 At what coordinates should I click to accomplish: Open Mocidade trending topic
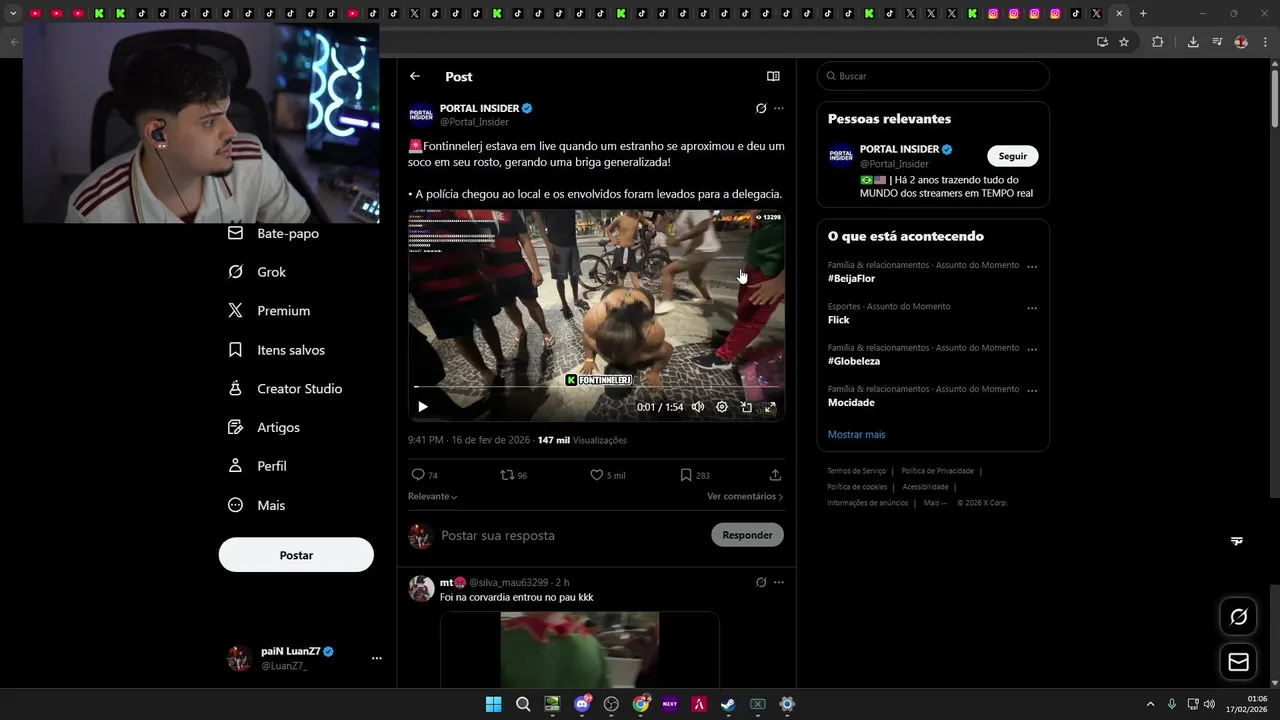tap(851, 403)
